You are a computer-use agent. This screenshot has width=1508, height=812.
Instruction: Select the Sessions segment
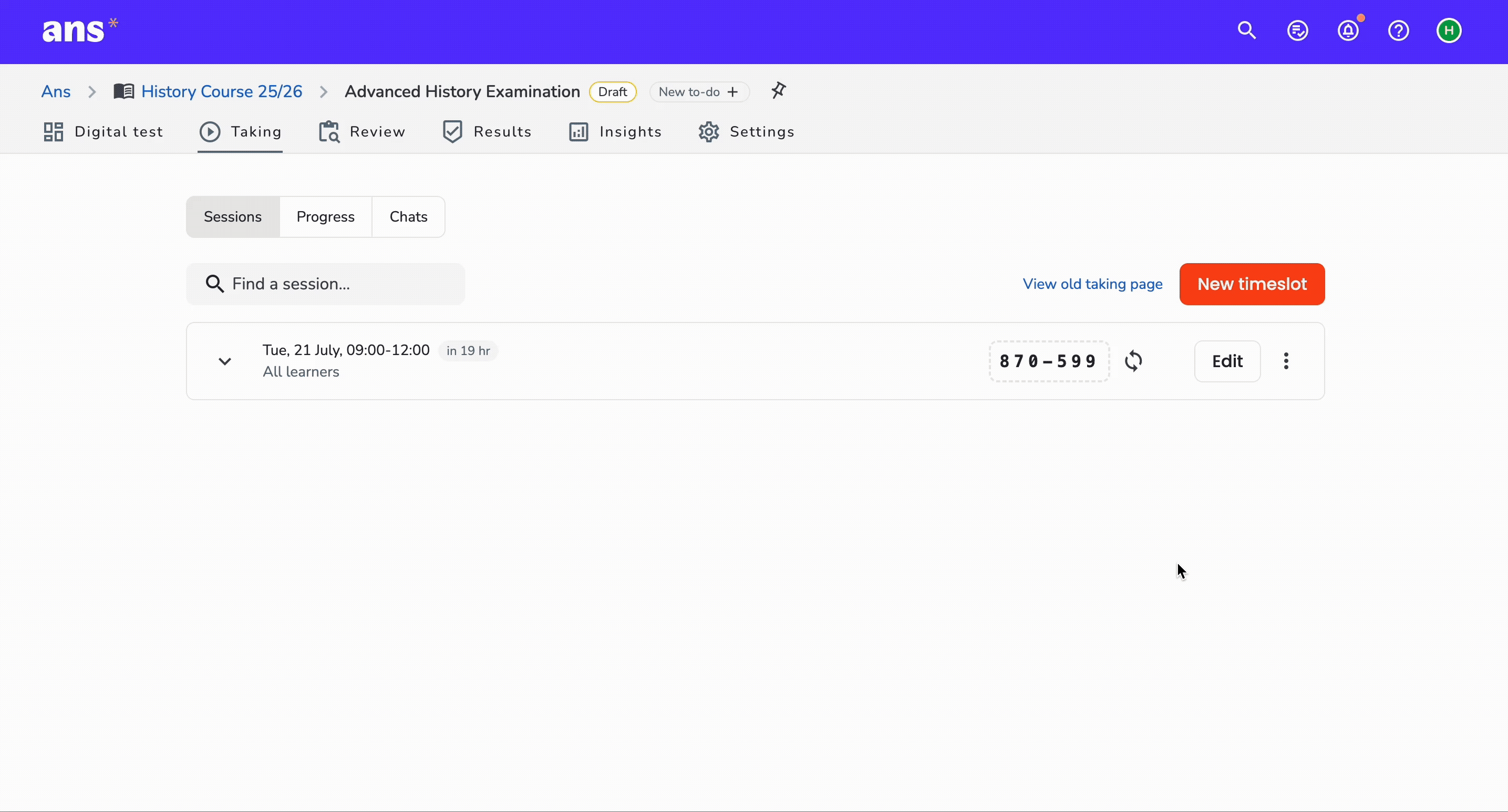click(x=232, y=216)
